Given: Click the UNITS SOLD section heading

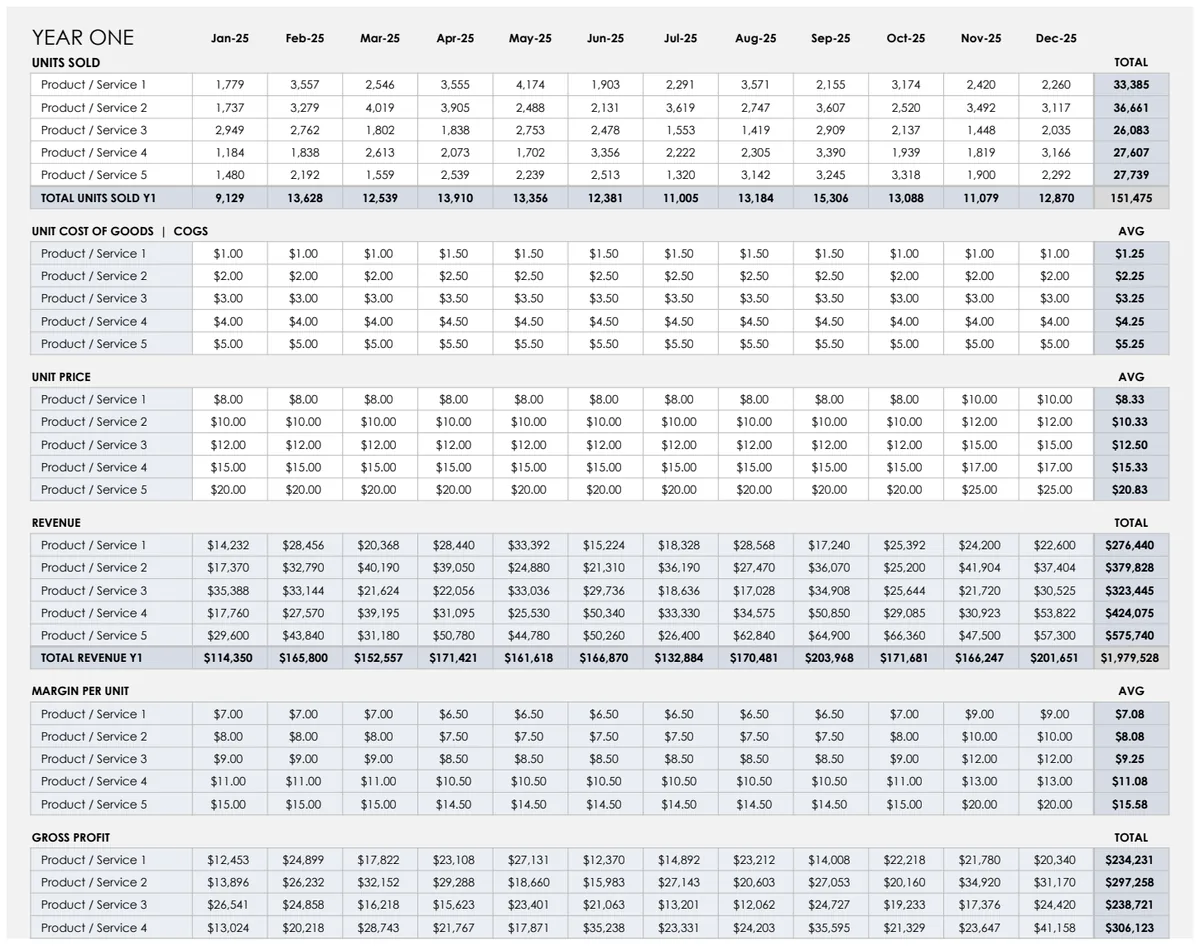Looking at the screenshot, I should tap(66, 63).
